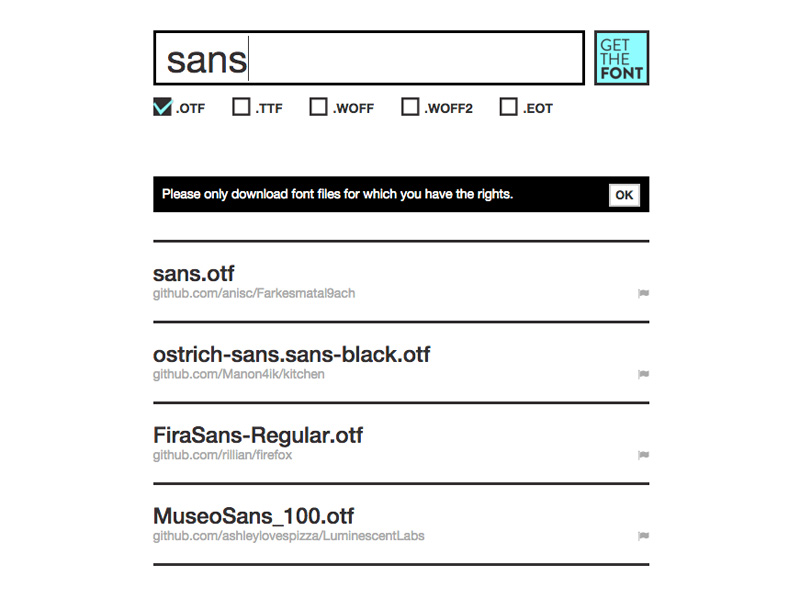Dismiss the rights notice with OK
This screenshot has width=800, height=599.
point(624,194)
